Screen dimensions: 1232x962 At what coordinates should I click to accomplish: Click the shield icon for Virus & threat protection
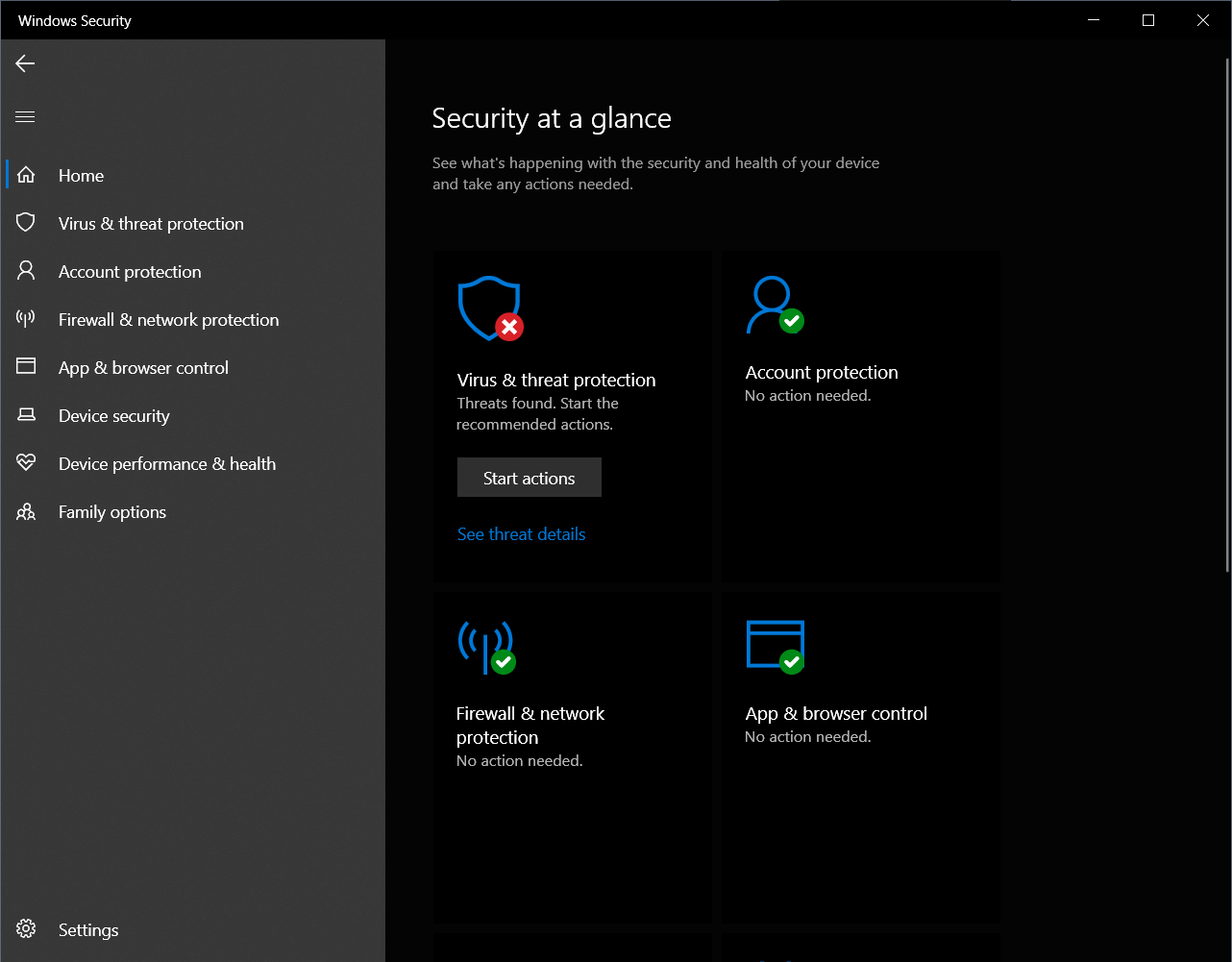point(26,223)
